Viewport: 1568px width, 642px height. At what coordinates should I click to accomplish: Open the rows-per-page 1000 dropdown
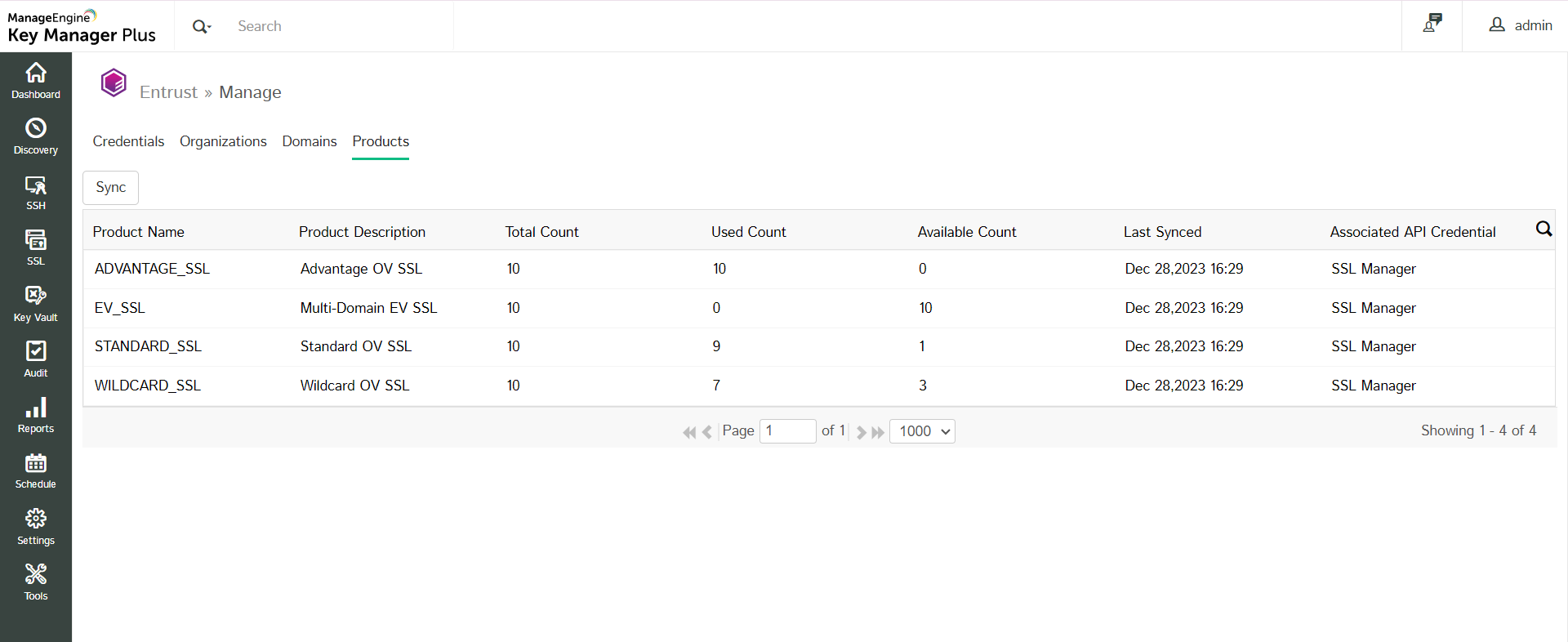pos(922,431)
